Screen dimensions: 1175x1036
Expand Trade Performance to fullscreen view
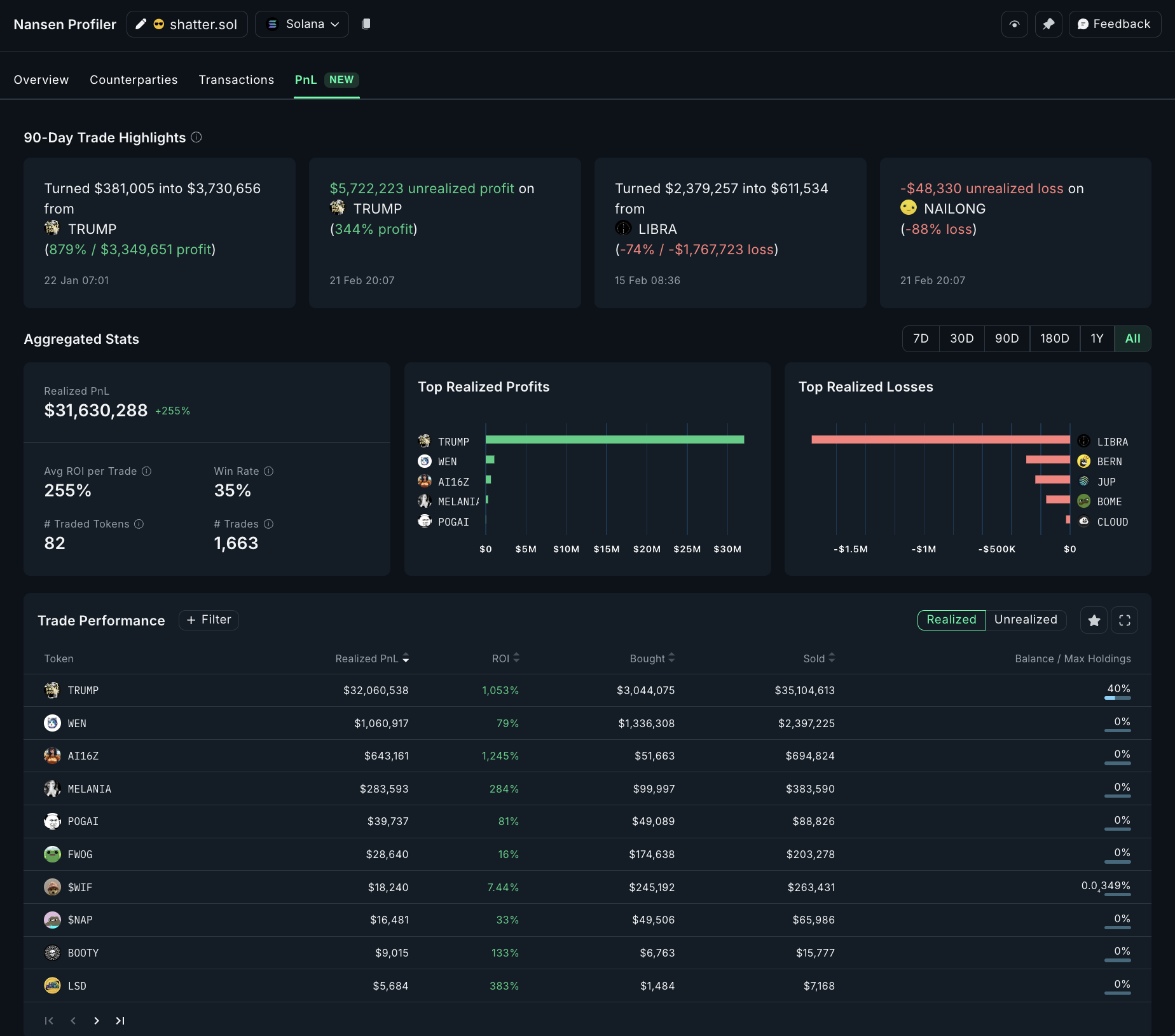pos(1124,620)
